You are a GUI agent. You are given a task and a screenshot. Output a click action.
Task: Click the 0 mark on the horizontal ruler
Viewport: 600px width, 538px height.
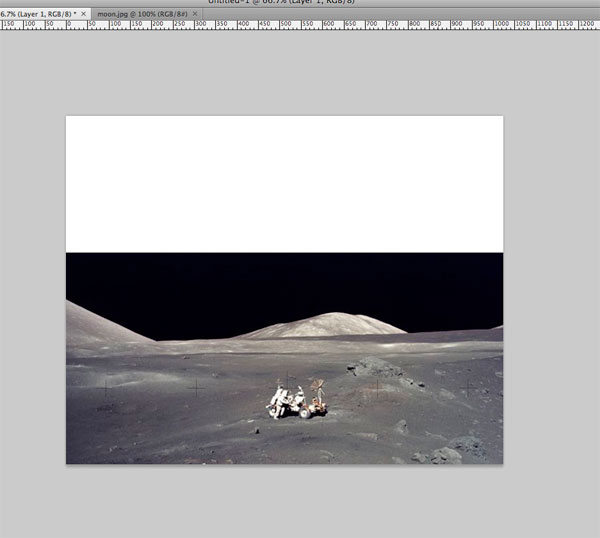pyautogui.click(x=66, y=23)
